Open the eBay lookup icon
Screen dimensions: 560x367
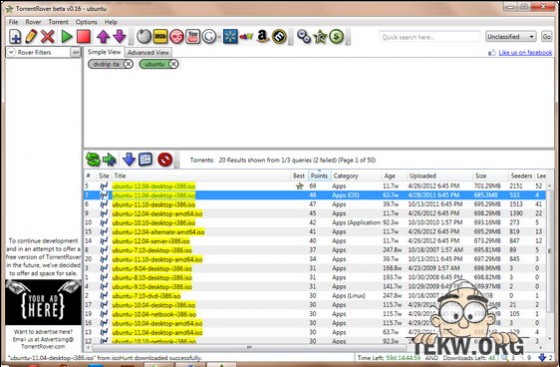click(246, 36)
